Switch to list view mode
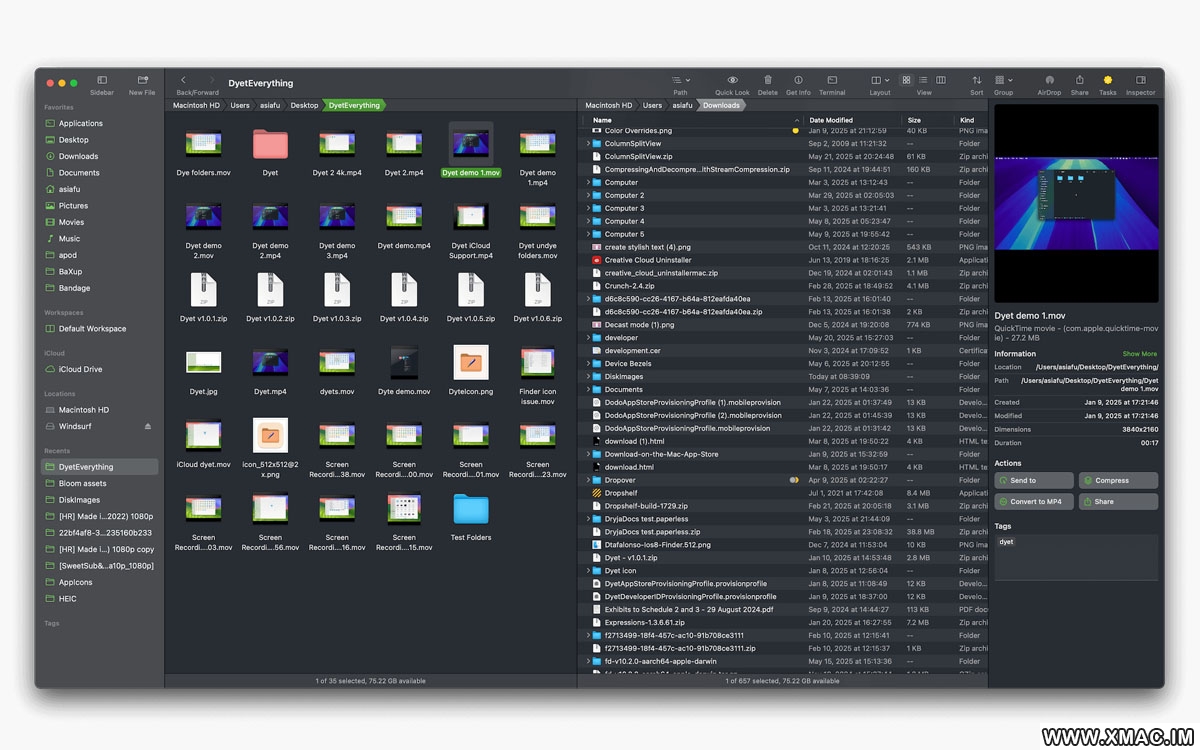This screenshot has width=1200, height=750. point(923,80)
